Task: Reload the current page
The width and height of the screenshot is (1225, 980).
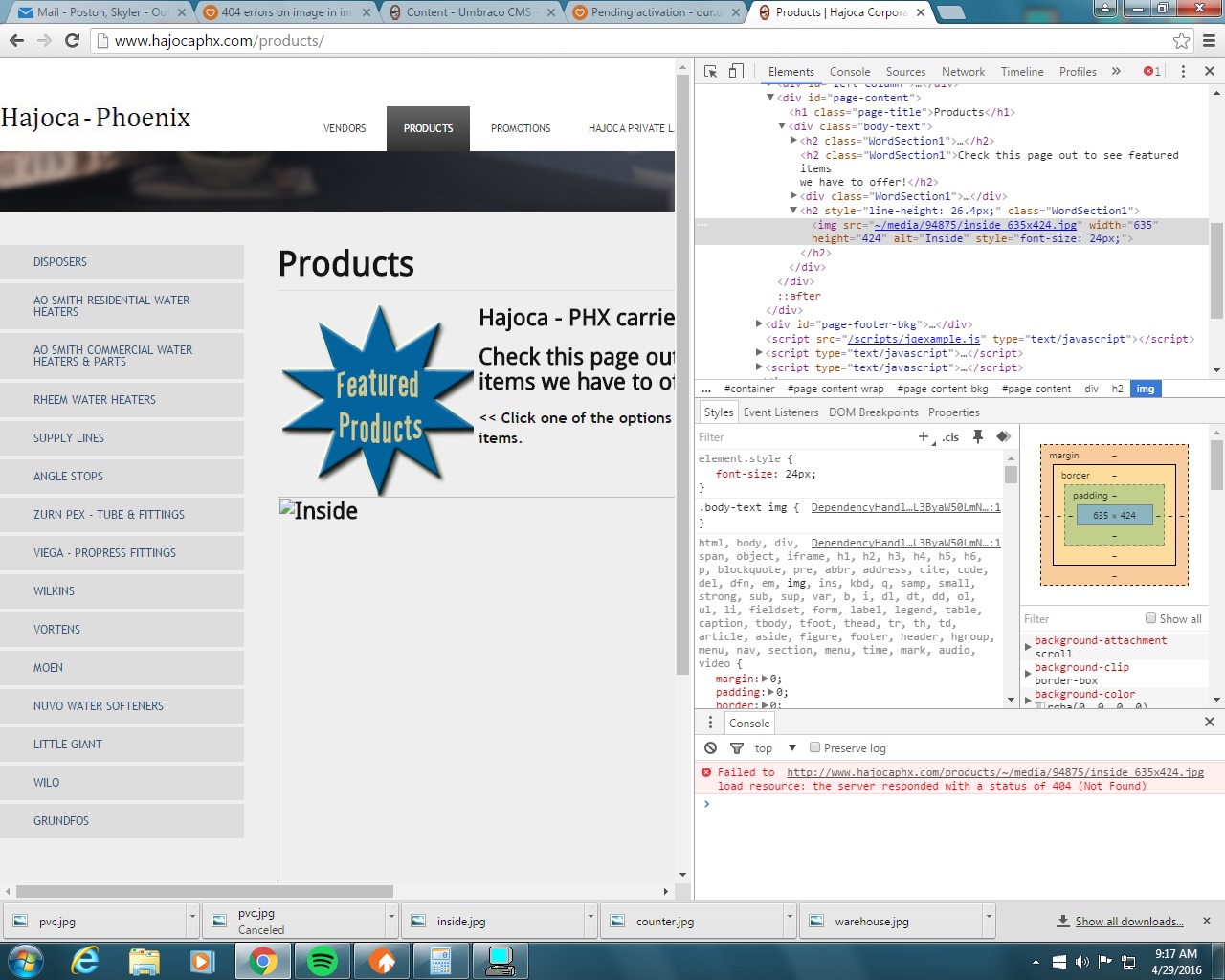Action: 72,41
